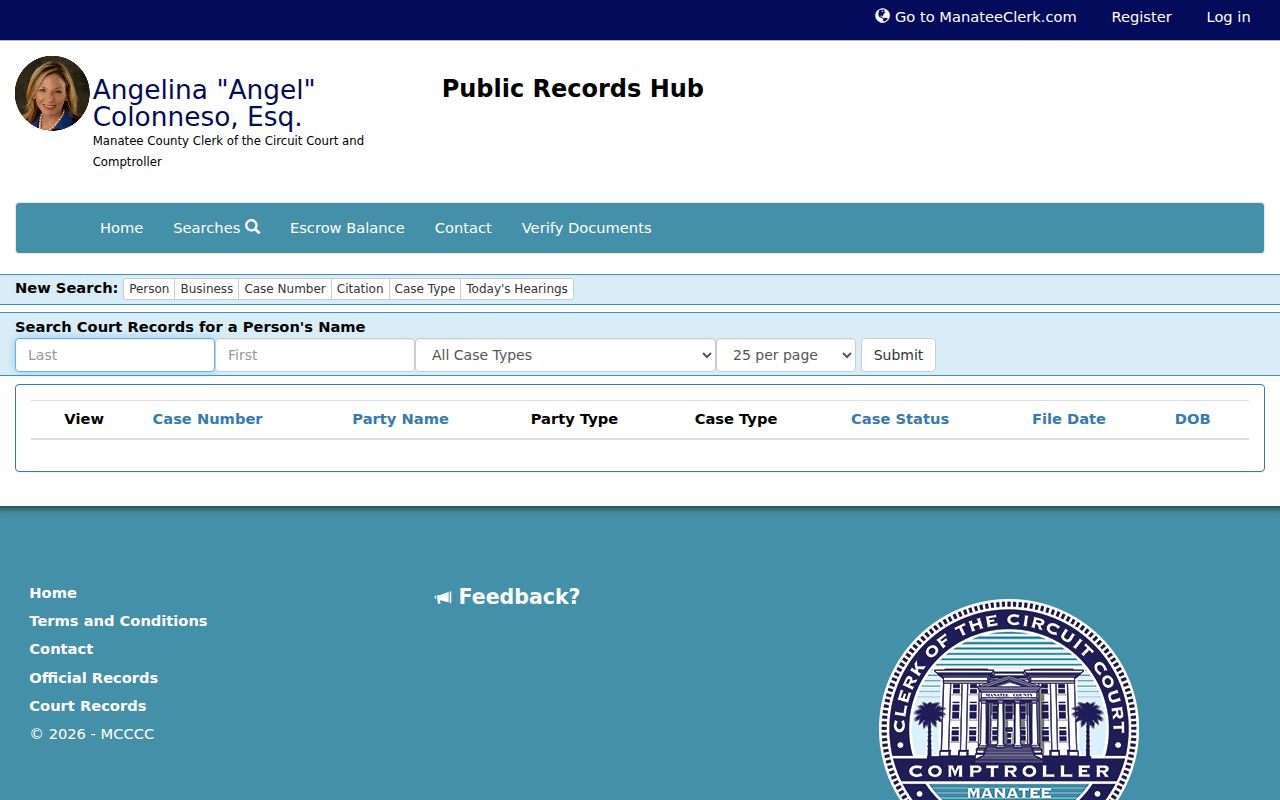The width and height of the screenshot is (1280, 800).
Task: Click Register in the top bar
Action: click(x=1141, y=17)
